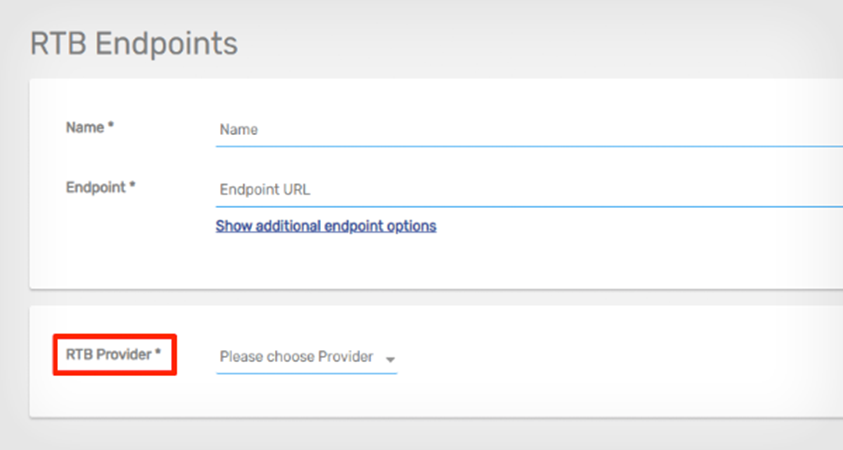The image size is (843, 450).
Task: Click the required asterisk beside Name
Action: (111, 125)
